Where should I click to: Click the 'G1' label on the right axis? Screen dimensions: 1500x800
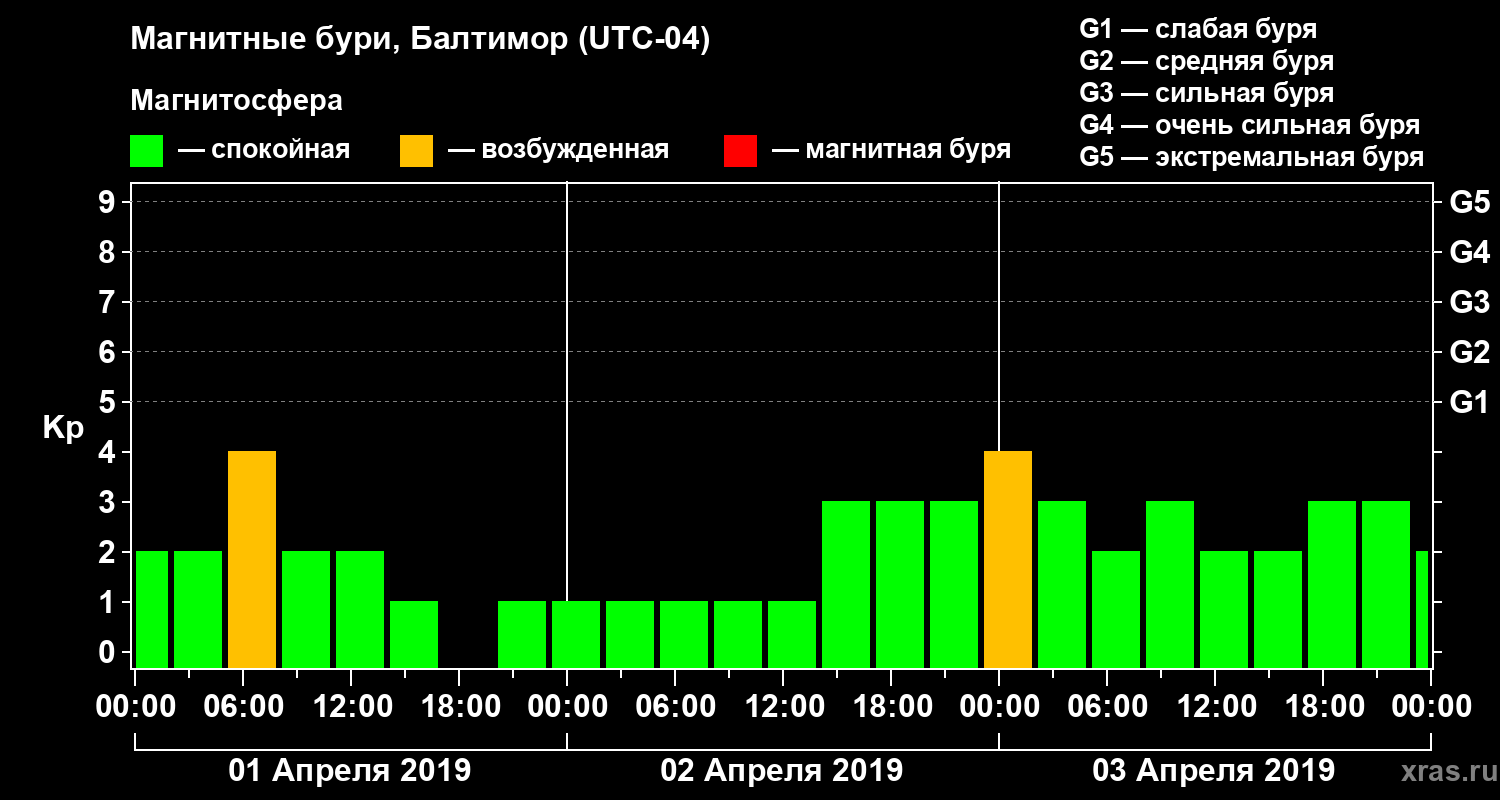[x=1469, y=402]
